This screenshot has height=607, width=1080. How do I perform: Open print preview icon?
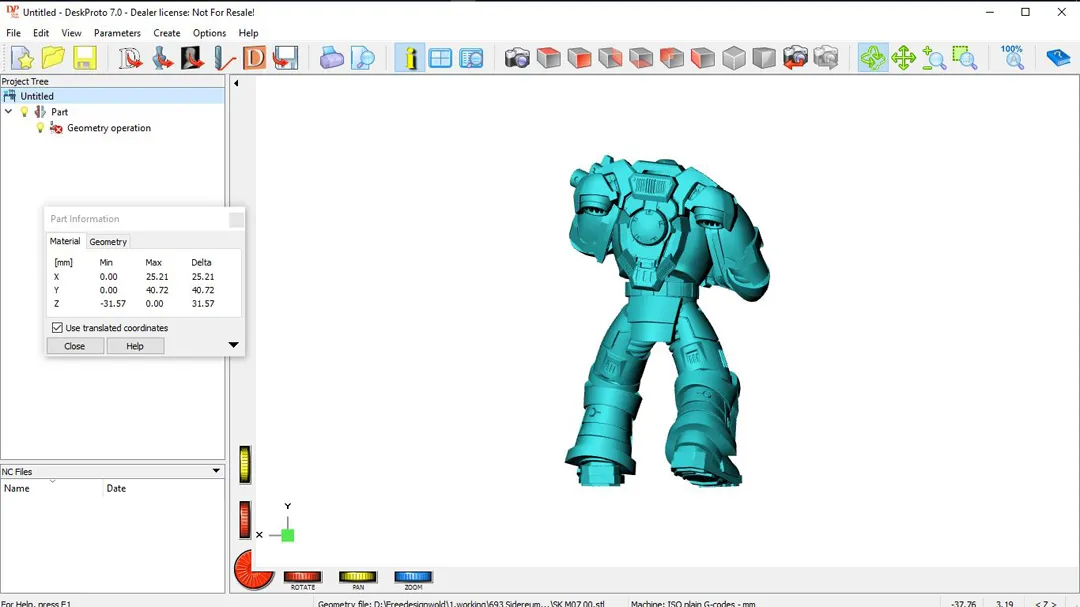coord(362,58)
